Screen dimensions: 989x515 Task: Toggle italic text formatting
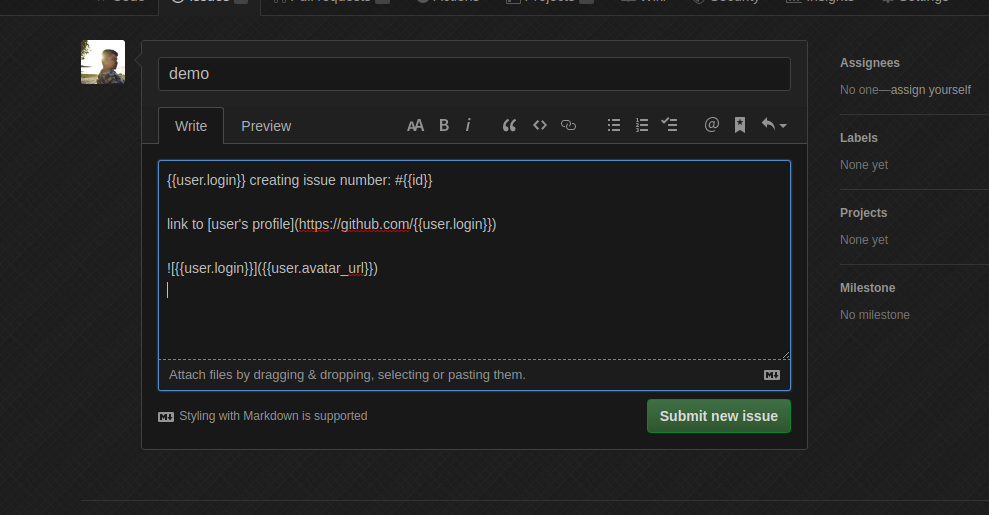pyautogui.click(x=468, y=125)
